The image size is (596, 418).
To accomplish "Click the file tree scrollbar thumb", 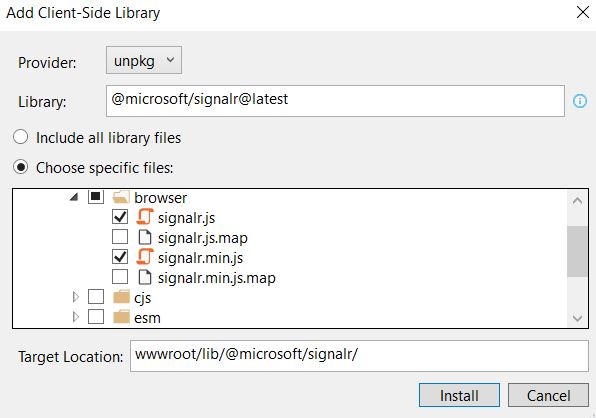I will click(577, 252).
